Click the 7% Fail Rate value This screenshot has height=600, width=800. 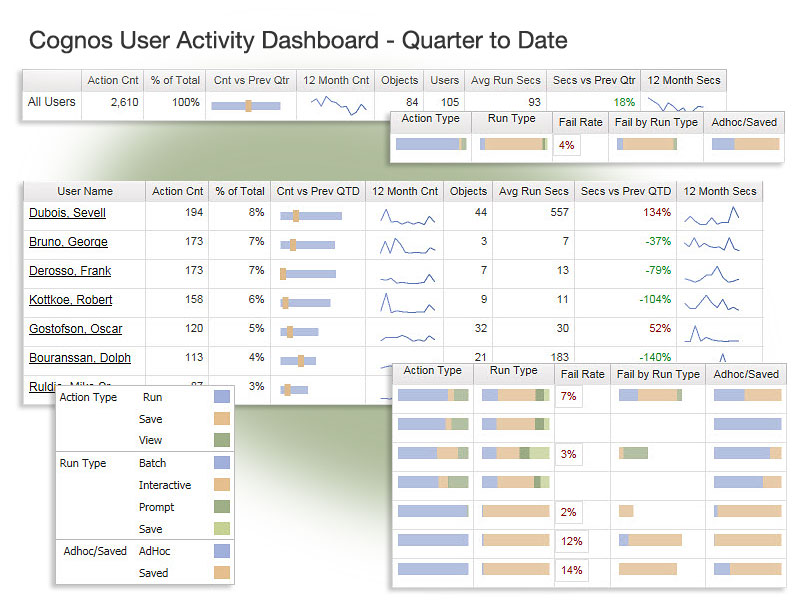click(x=568, y=396)
